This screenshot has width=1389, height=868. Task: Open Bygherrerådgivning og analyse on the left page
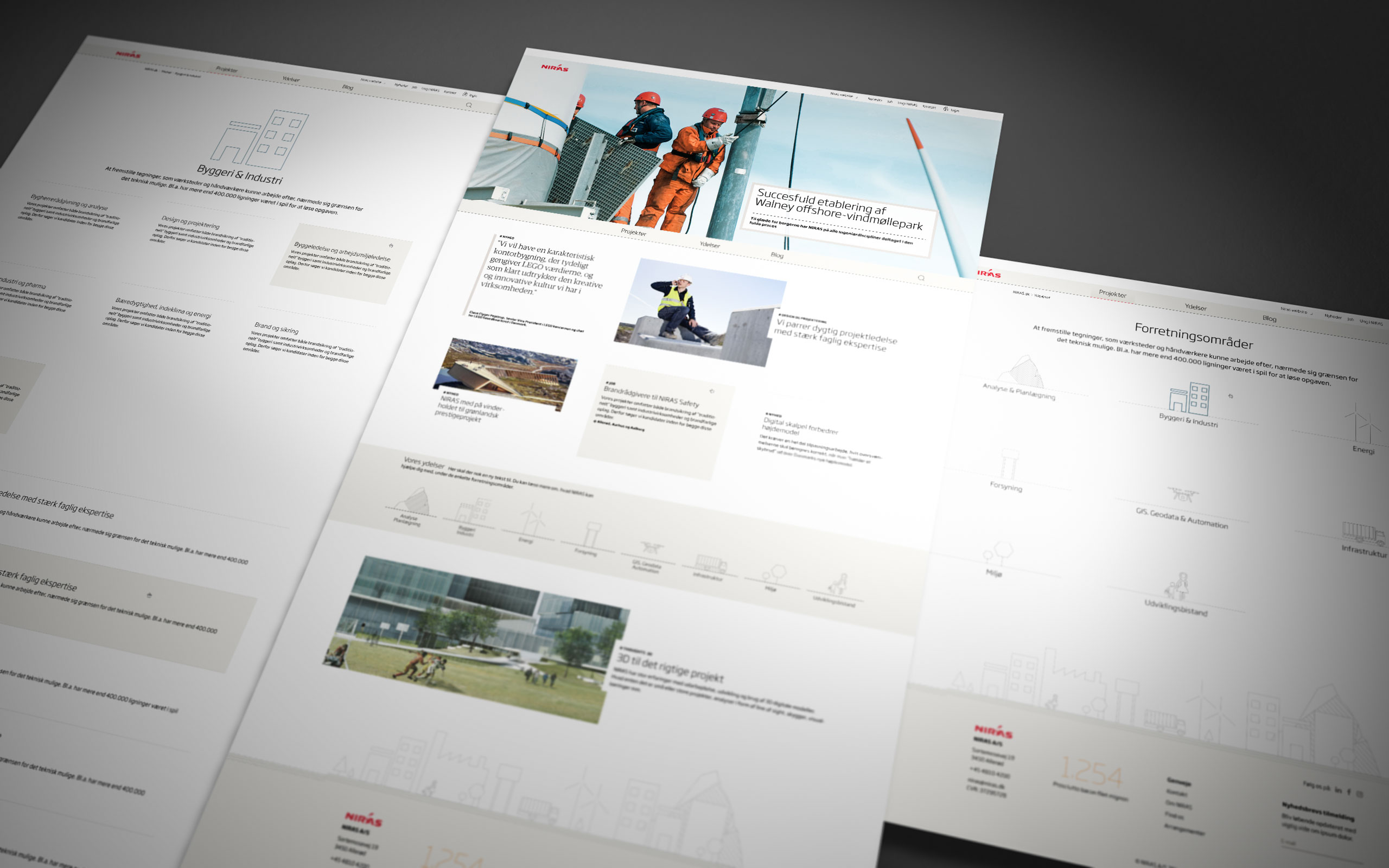pyautogui.click(x=69, y=201)
